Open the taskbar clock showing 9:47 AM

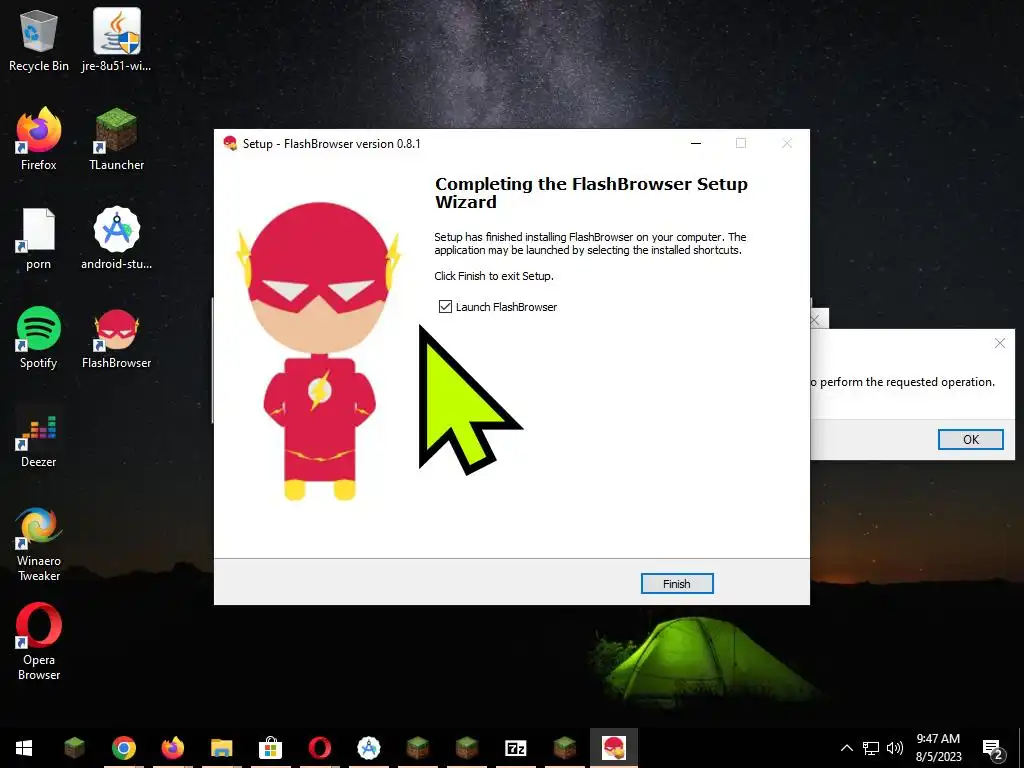[938, 748]
